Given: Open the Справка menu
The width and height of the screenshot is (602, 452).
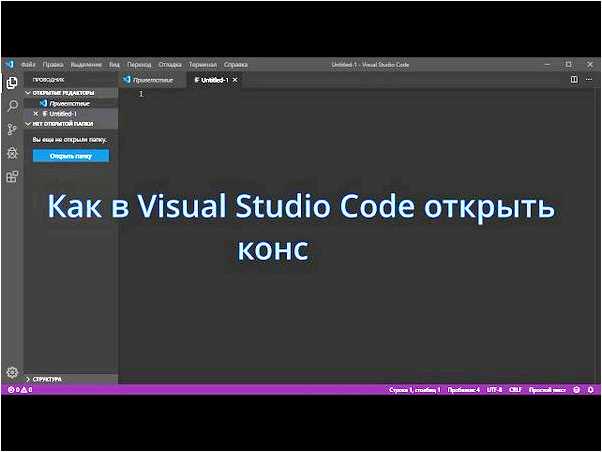Looking at the screenshot, I should click(236, 65).
